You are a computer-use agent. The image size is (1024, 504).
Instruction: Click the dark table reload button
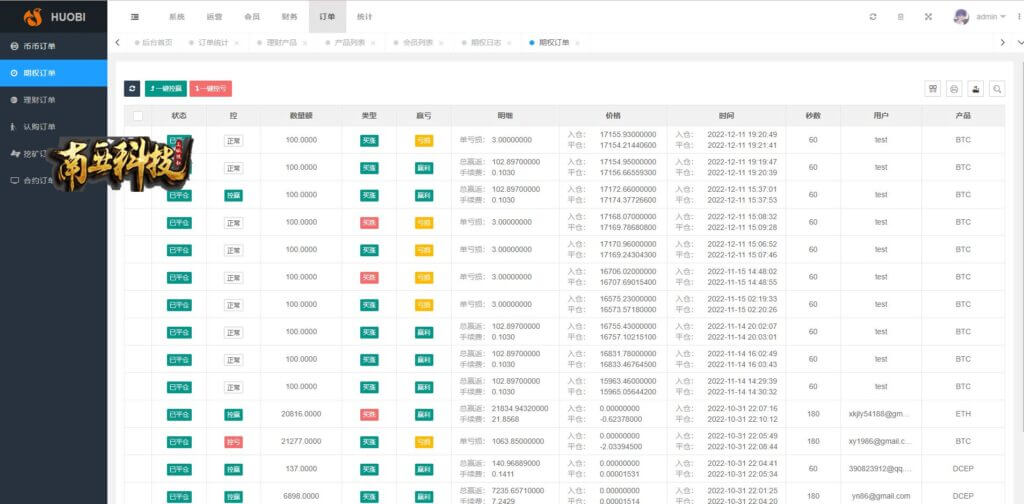132,89
